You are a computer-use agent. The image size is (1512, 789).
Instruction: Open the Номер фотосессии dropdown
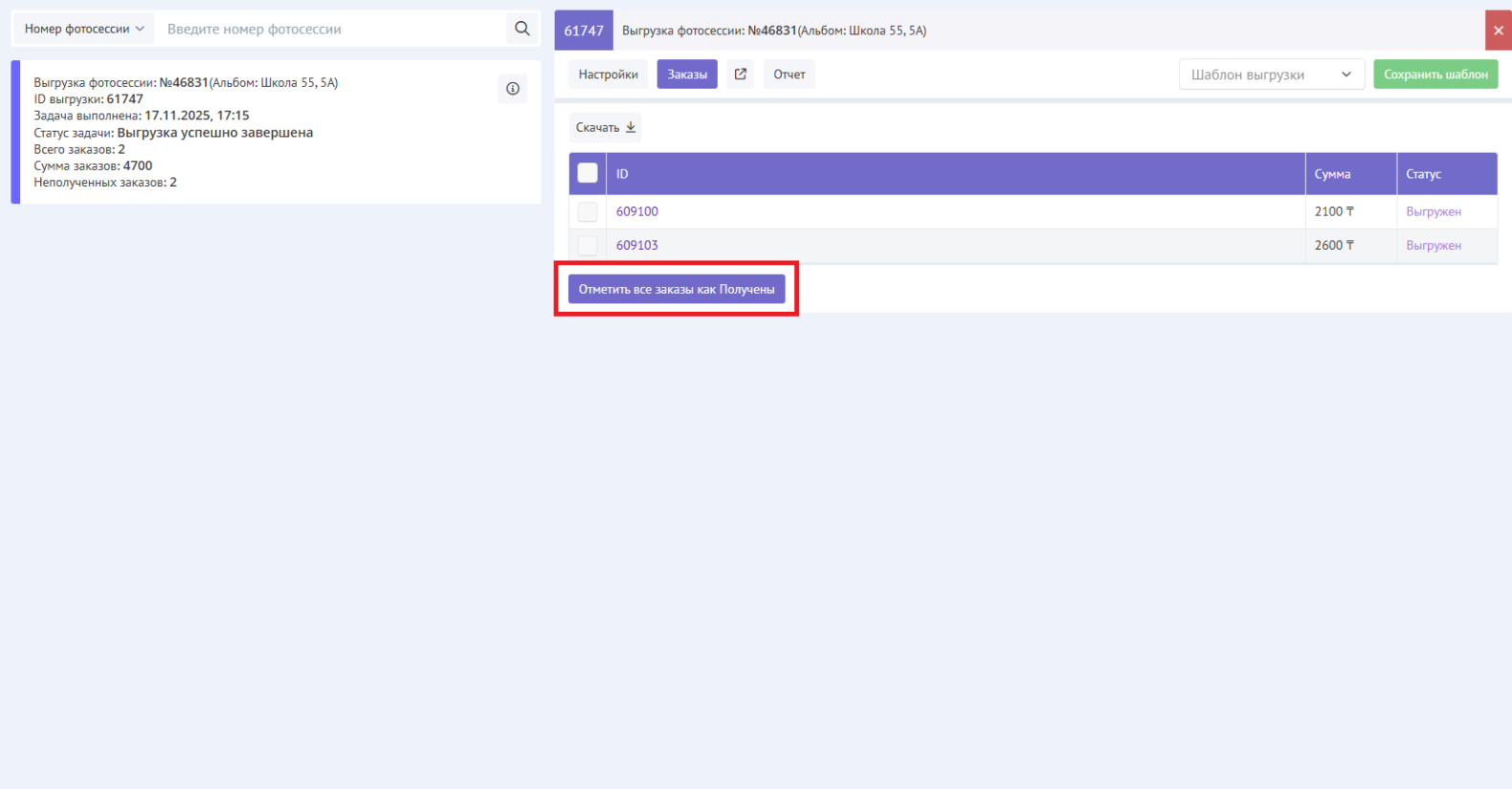click(84, 29)
